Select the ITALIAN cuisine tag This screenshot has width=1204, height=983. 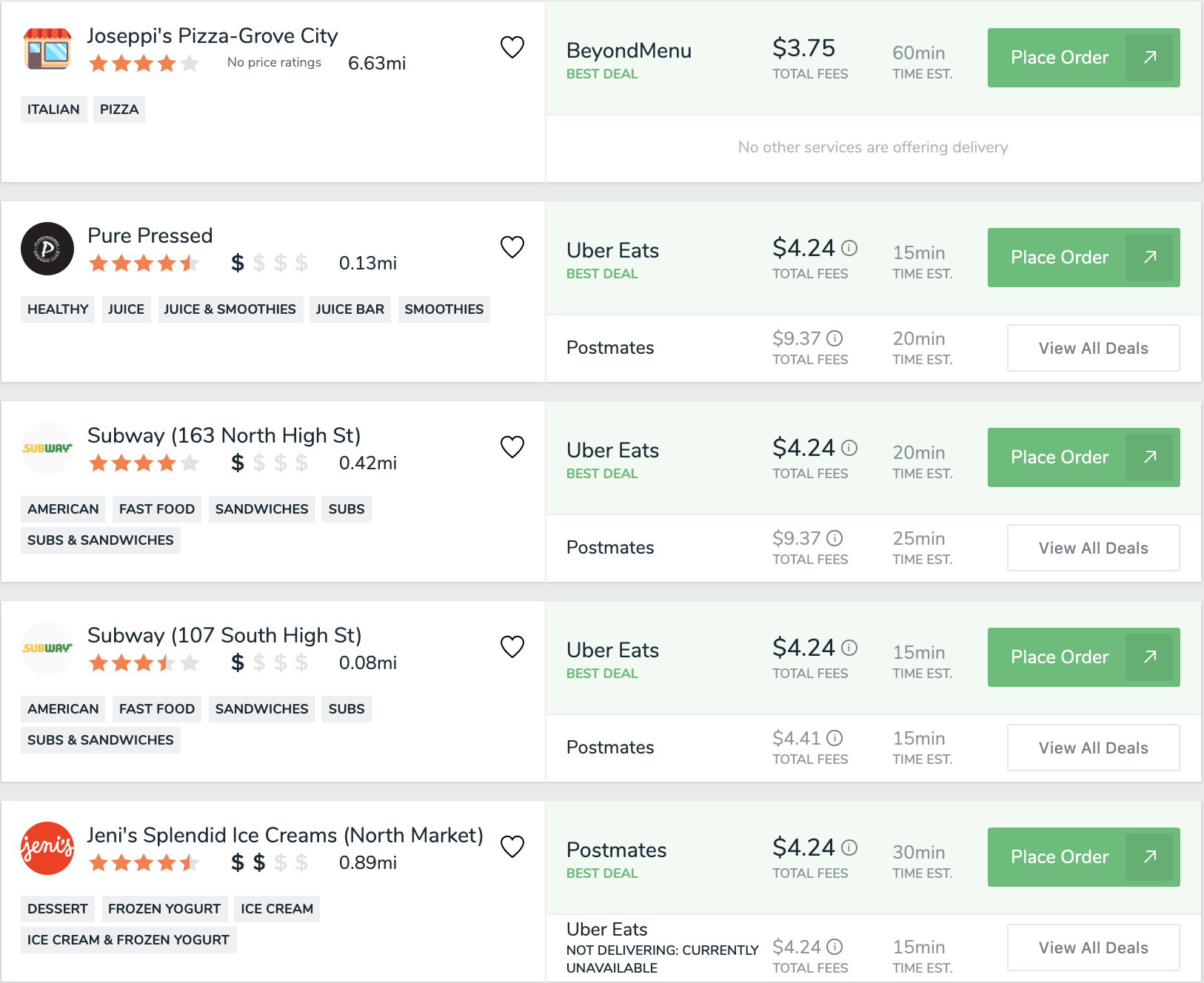tap(53, 110)
